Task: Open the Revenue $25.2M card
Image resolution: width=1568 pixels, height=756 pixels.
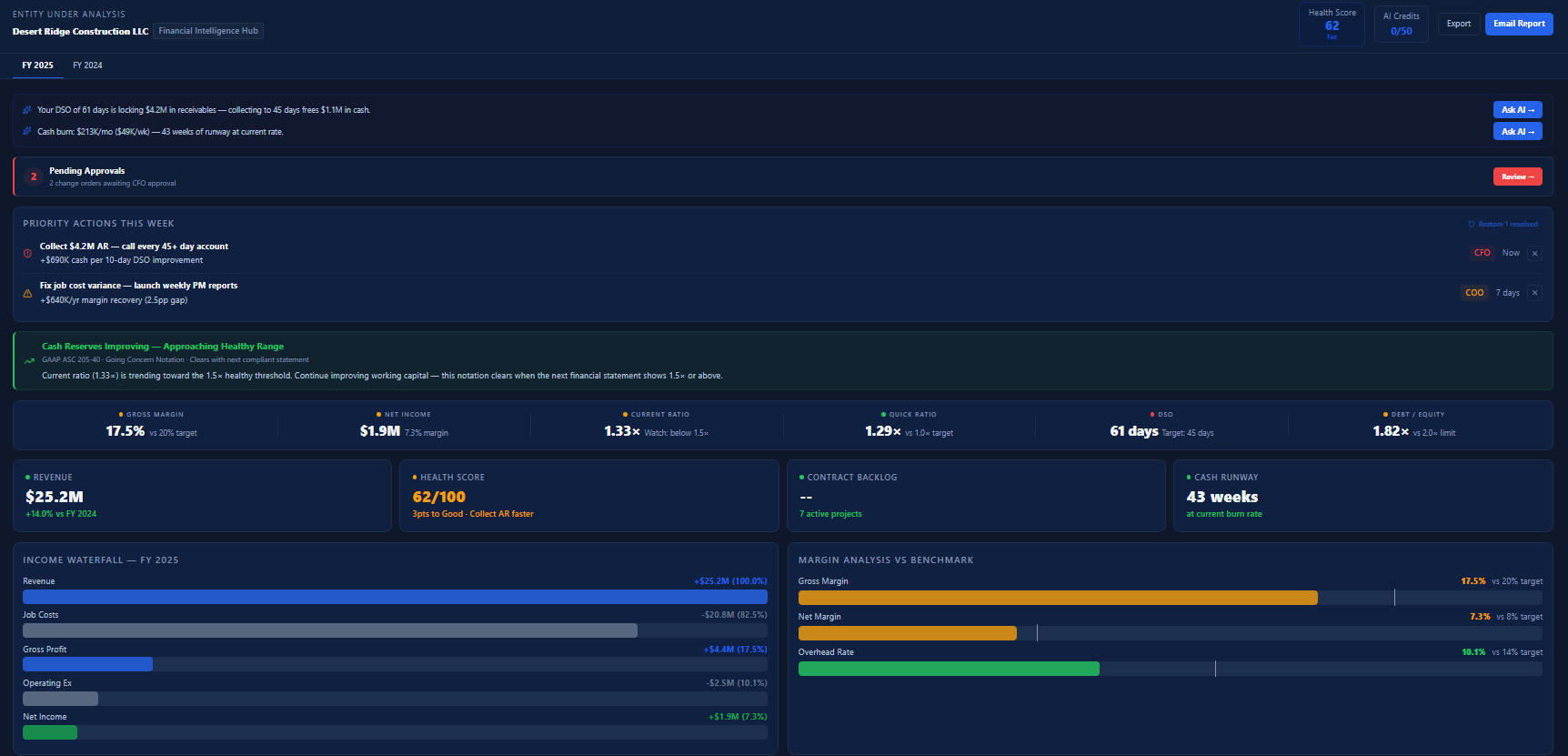Action: tap(202, 496)
